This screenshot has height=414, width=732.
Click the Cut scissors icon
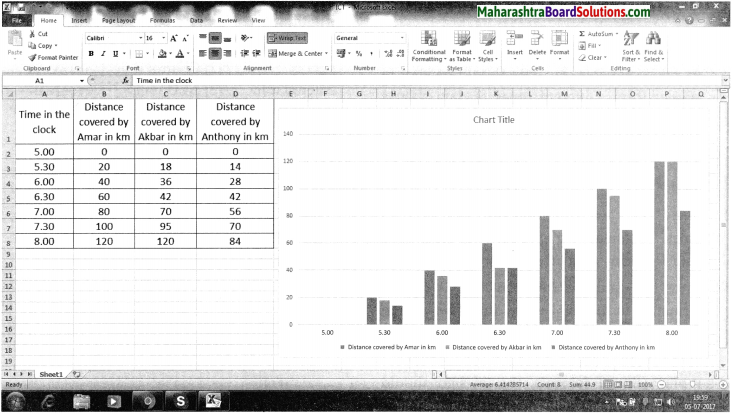32,34
